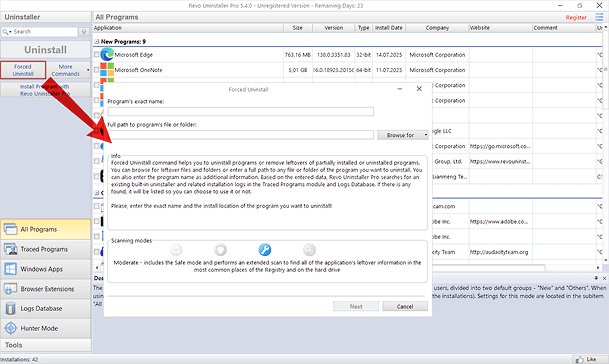Click the Program's exact name input field

[x=241, y=111]
